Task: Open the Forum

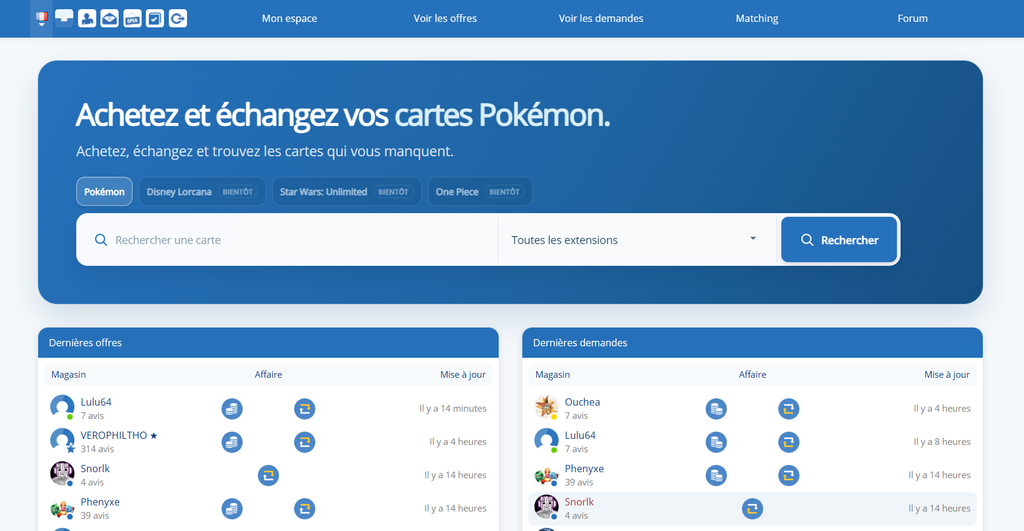Action: 912,18
